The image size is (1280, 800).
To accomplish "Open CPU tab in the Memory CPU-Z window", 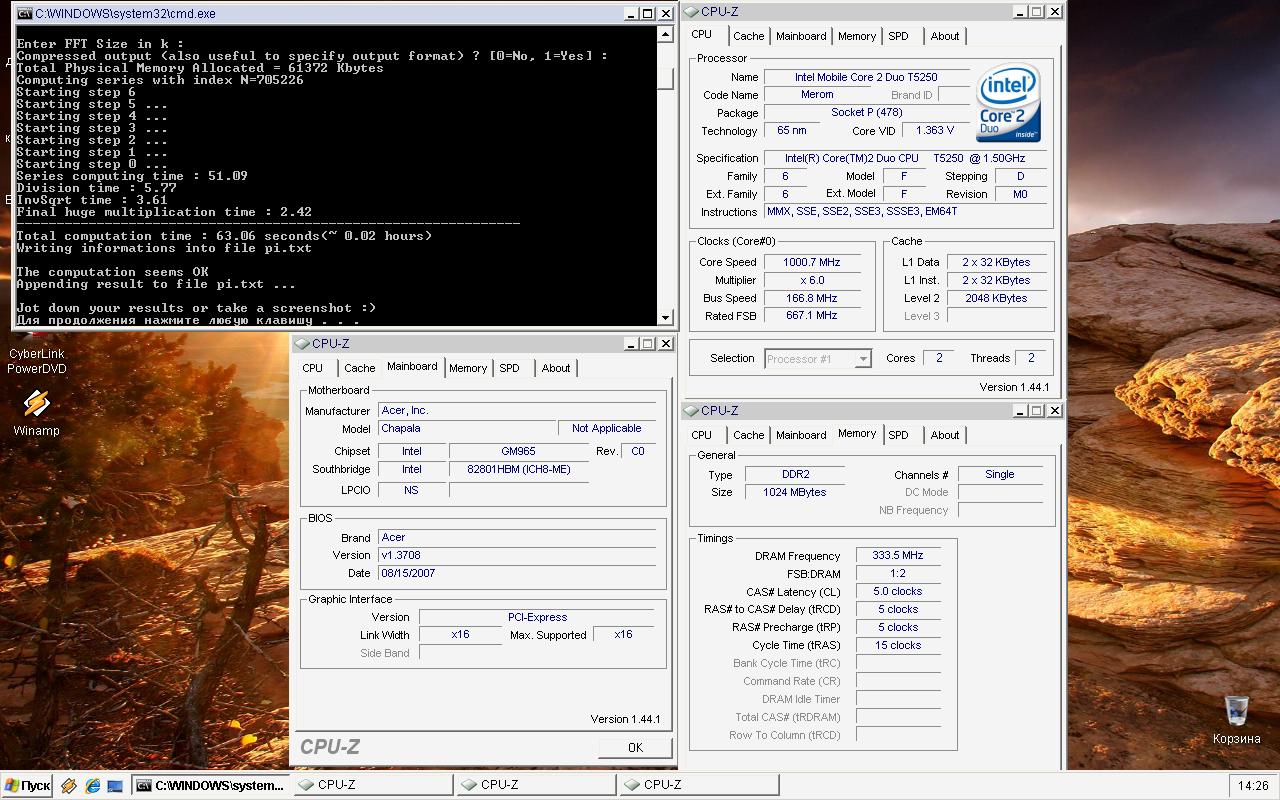I will click(702, 435).
